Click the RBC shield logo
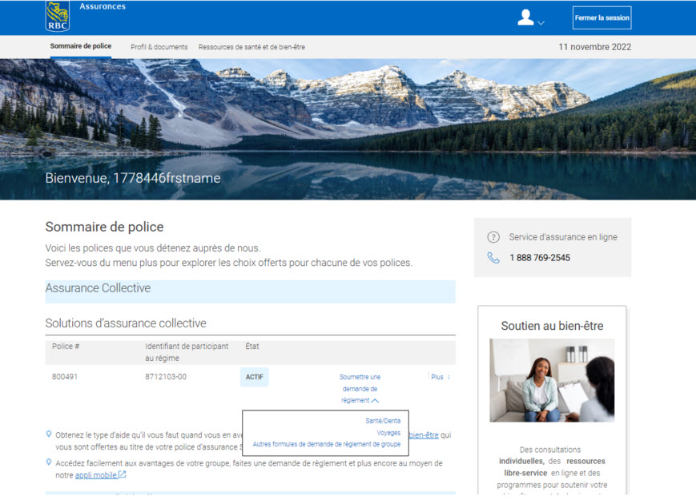This screenshot has width=696, height=498. pos(57,16)
